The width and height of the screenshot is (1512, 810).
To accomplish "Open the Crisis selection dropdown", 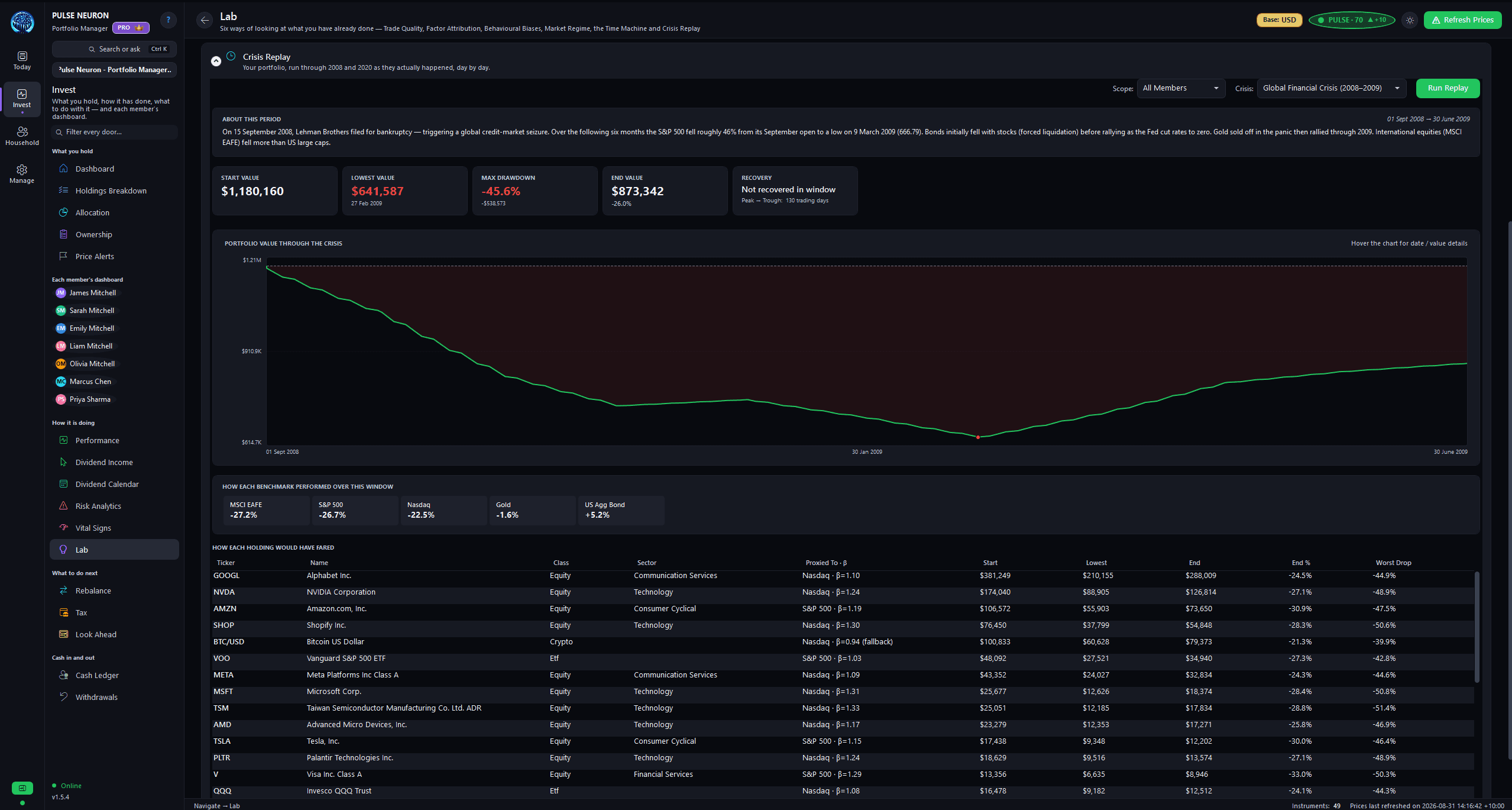I will (1332, 88).
